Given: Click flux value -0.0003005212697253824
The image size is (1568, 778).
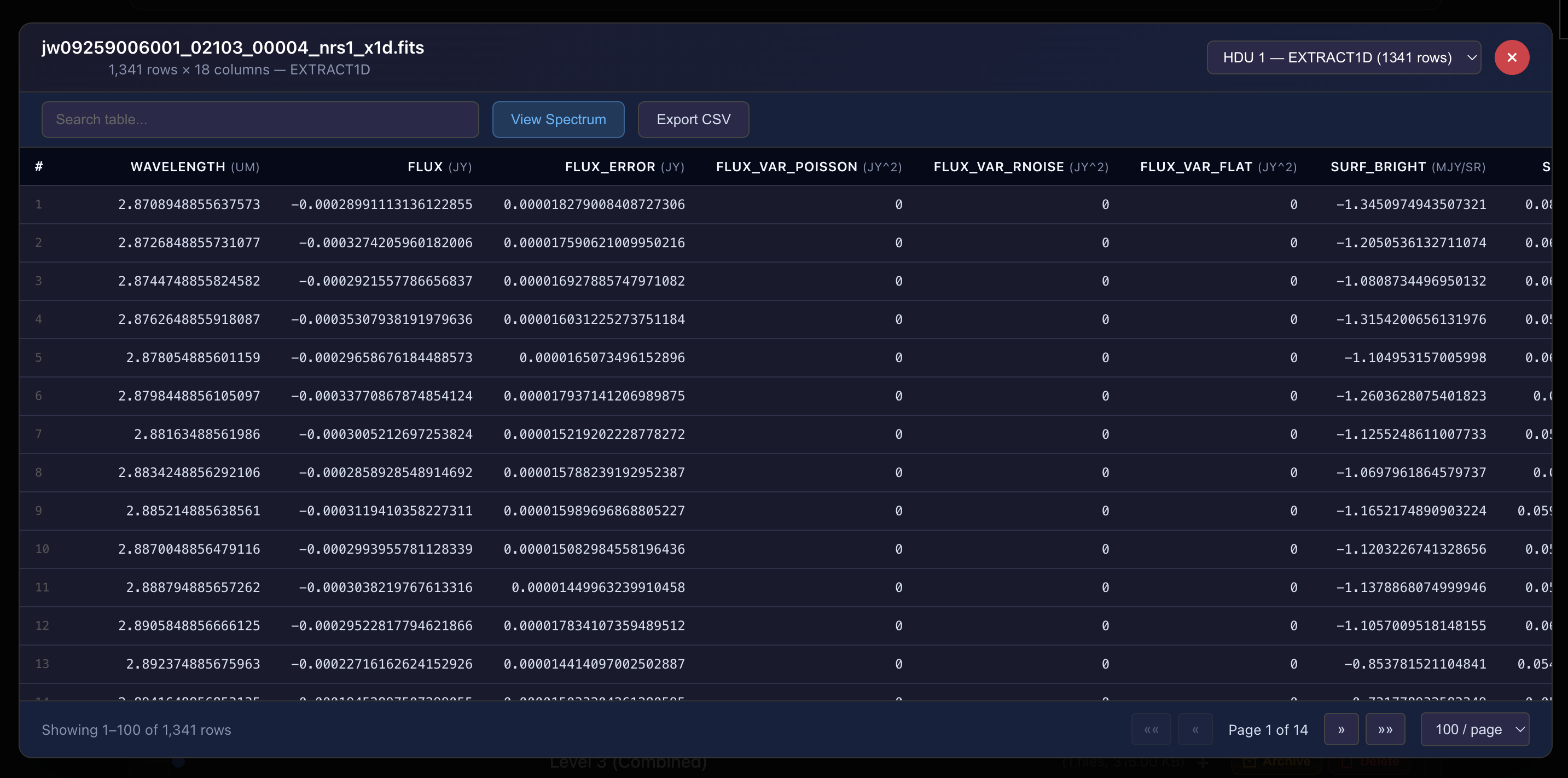Looking at the screenshot, I should (x=385, y=434).
